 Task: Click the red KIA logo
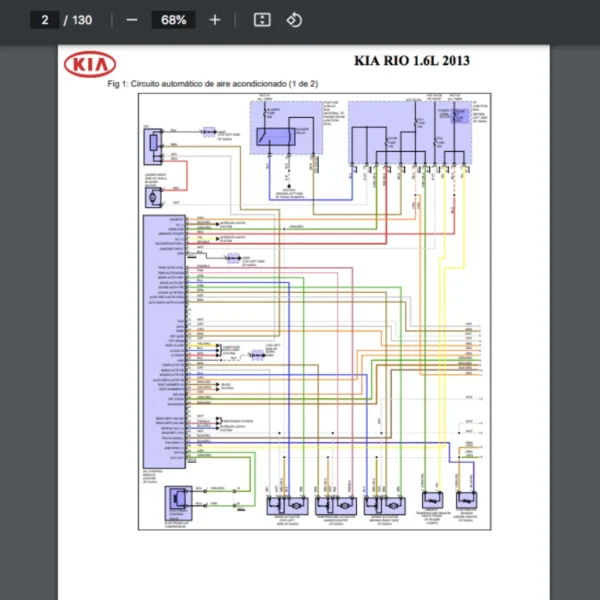[x=90, y=65]
